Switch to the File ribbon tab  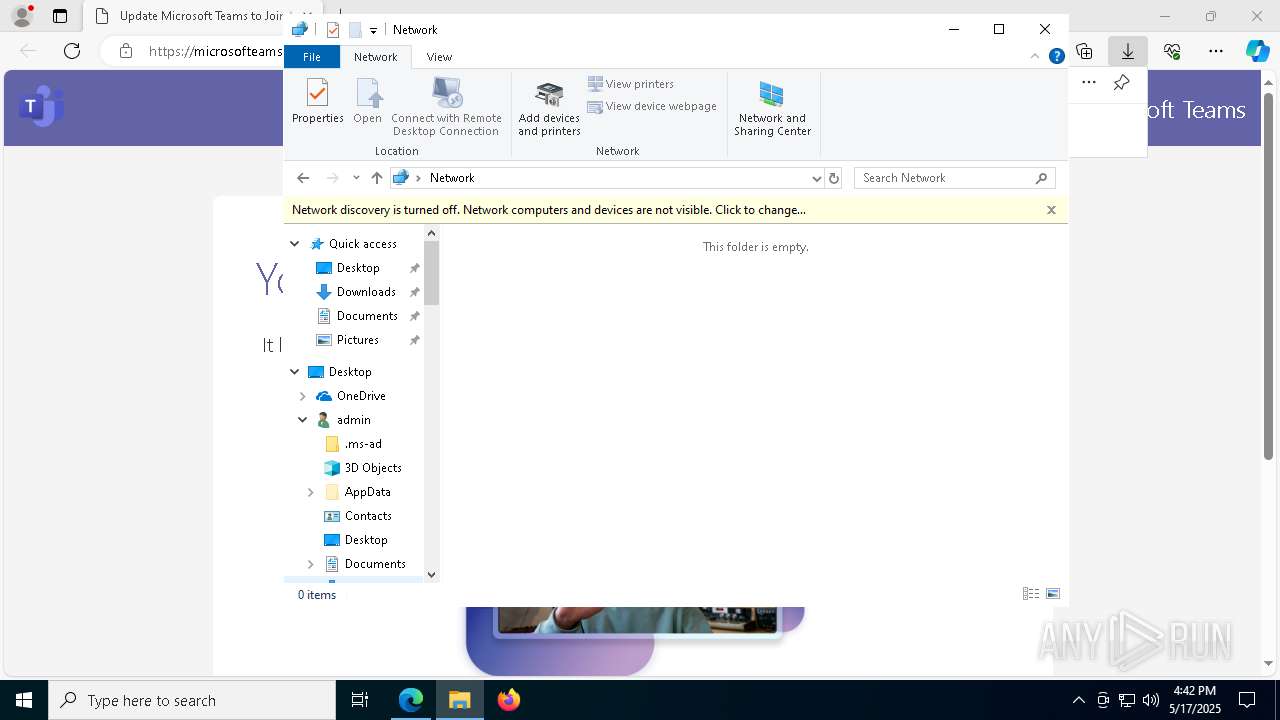click(x=312, y=57)
